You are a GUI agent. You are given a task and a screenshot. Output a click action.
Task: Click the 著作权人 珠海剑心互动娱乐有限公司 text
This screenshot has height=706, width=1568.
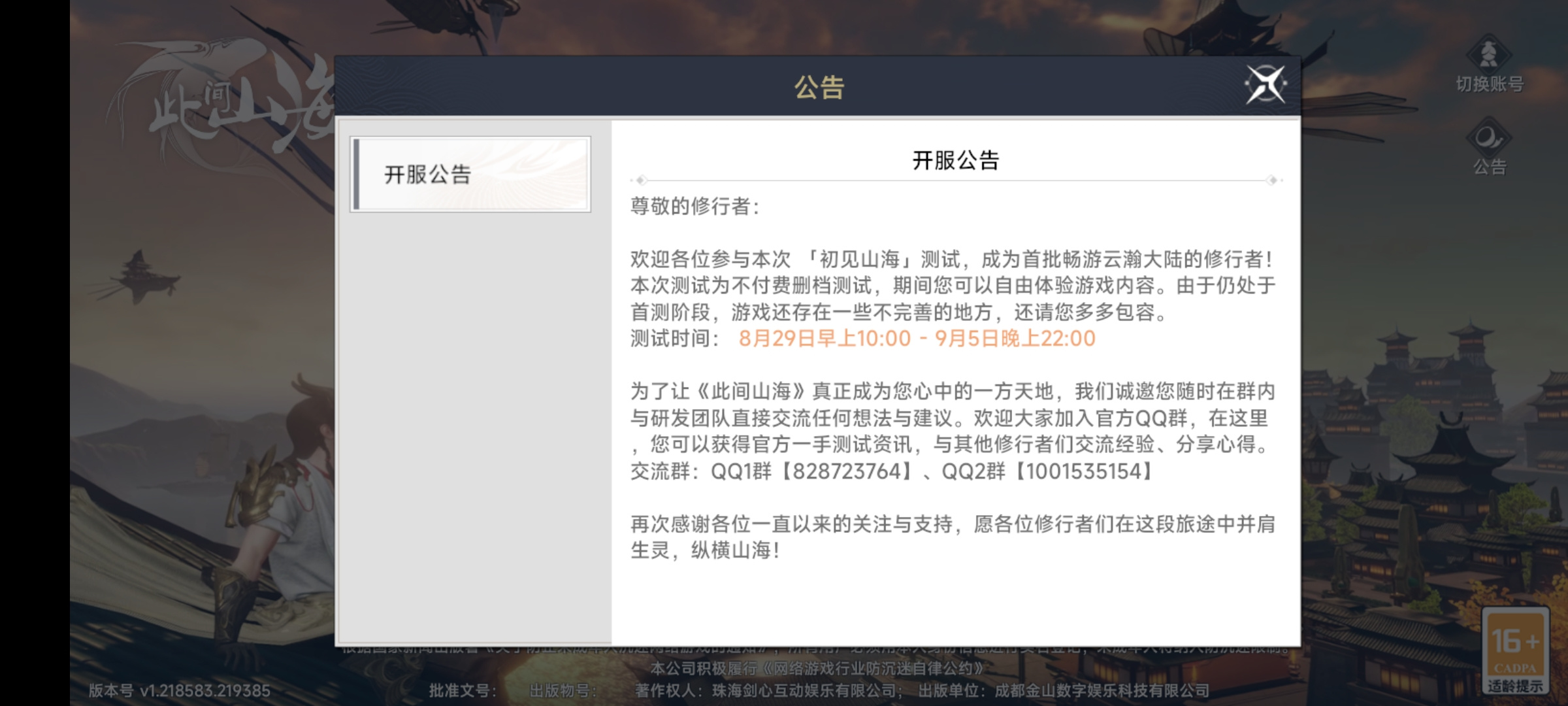pos(769,691)
